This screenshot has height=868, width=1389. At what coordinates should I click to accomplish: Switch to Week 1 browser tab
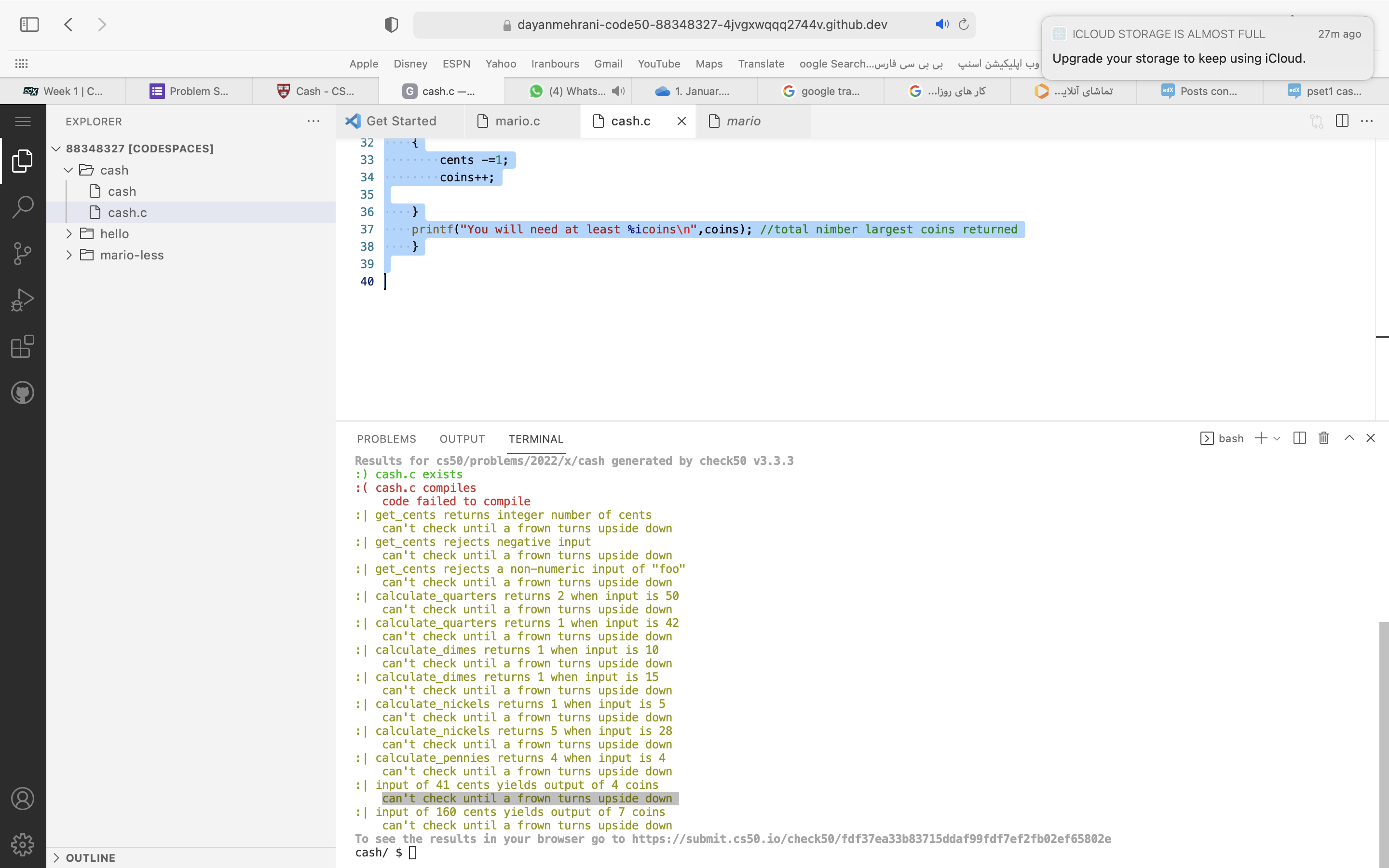pyautogui.click(x=63, y=91)
